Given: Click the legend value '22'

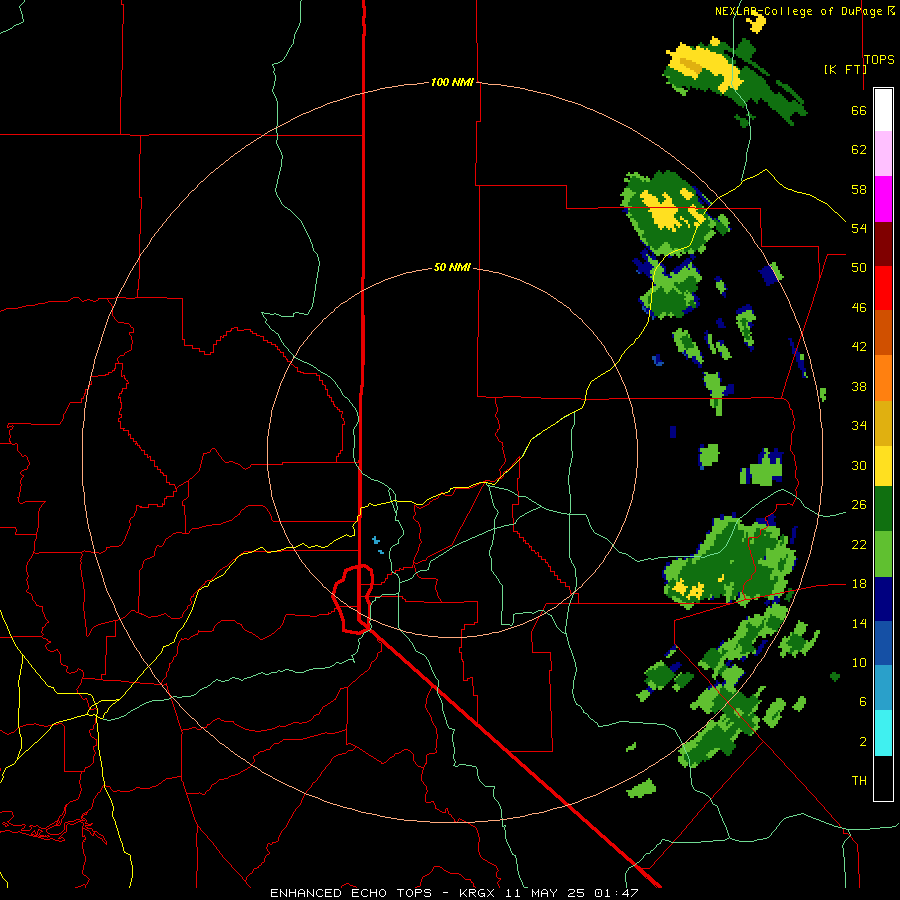Looking at the screenshot, I should [859, 544].
